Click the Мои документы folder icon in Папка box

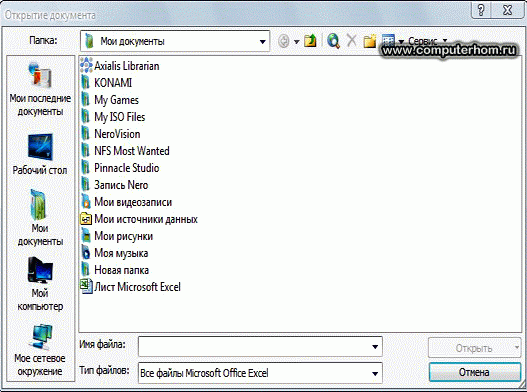[89, 41]
